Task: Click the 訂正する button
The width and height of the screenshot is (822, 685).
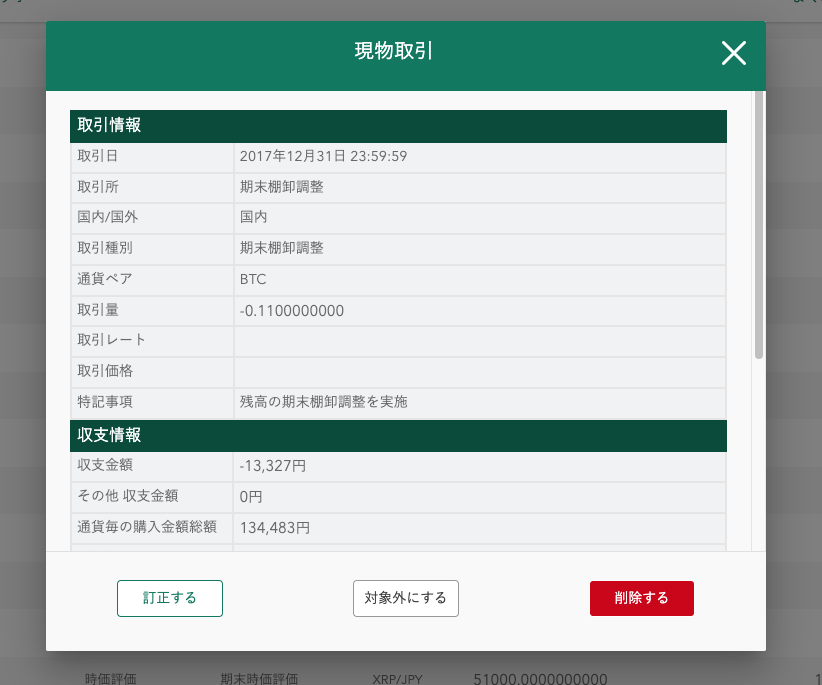Action: (170, 598)
